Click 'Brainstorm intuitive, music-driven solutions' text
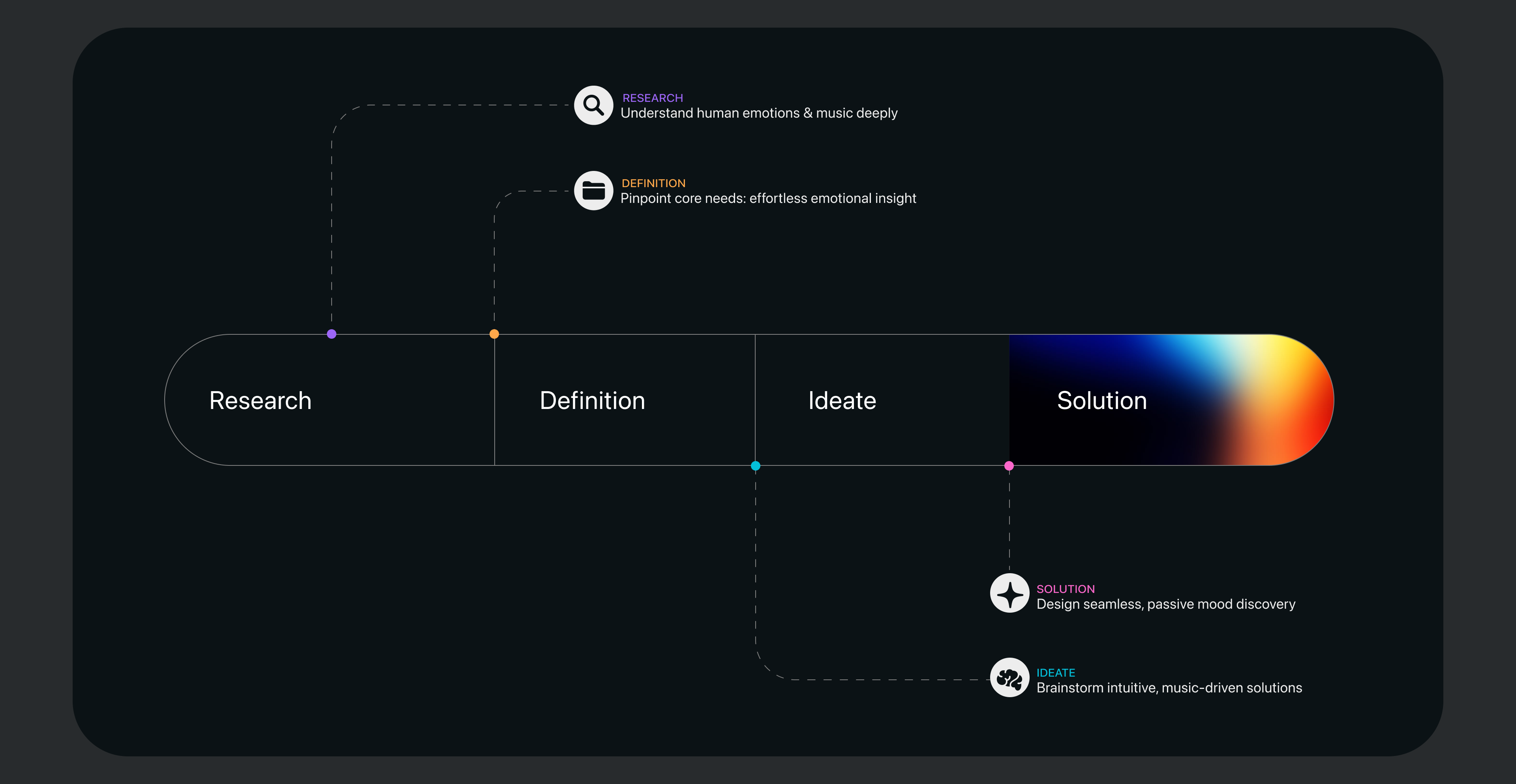Image resolution: width=1516 pixels, height=784 pixels. point(1169,688)
